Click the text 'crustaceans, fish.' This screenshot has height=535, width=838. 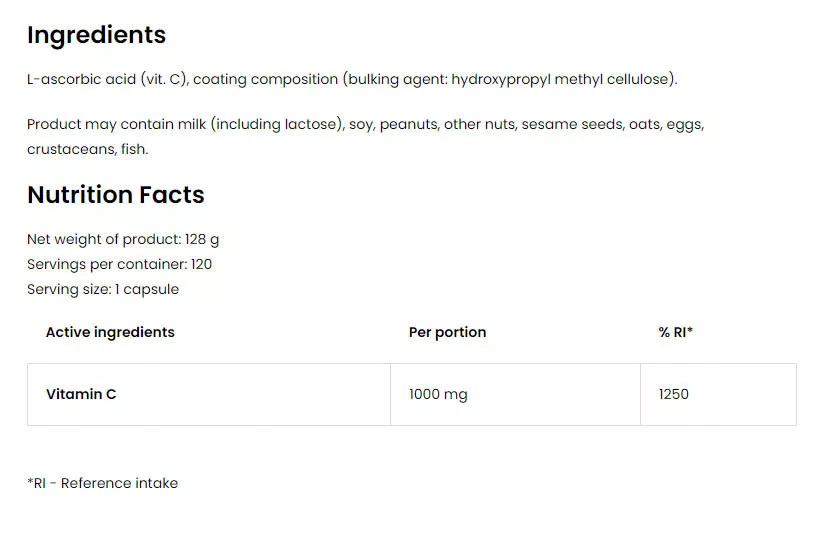click(88, 149)
